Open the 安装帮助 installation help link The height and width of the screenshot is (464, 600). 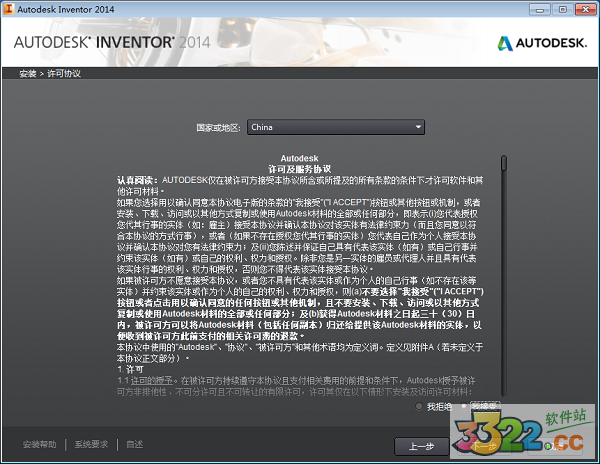click(x=39, y=444)
